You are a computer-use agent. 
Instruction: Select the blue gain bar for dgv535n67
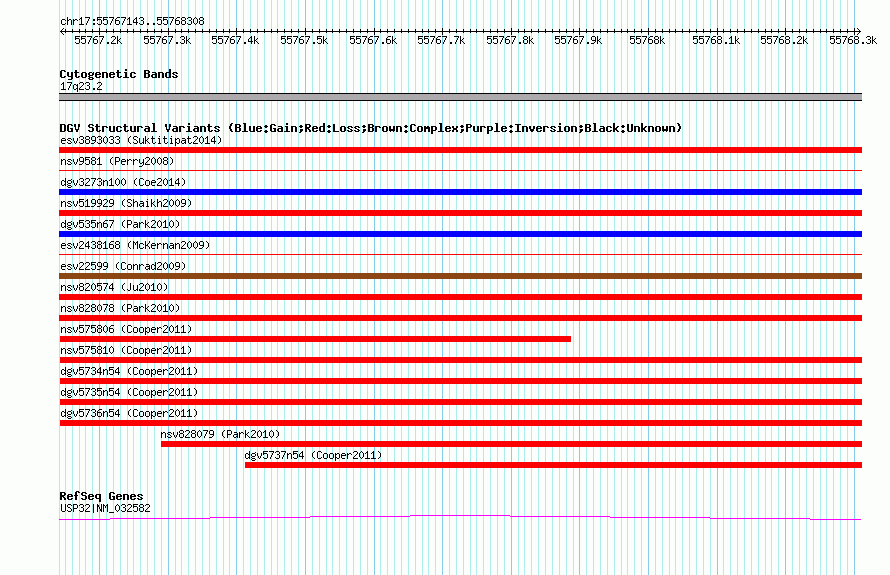460,234
